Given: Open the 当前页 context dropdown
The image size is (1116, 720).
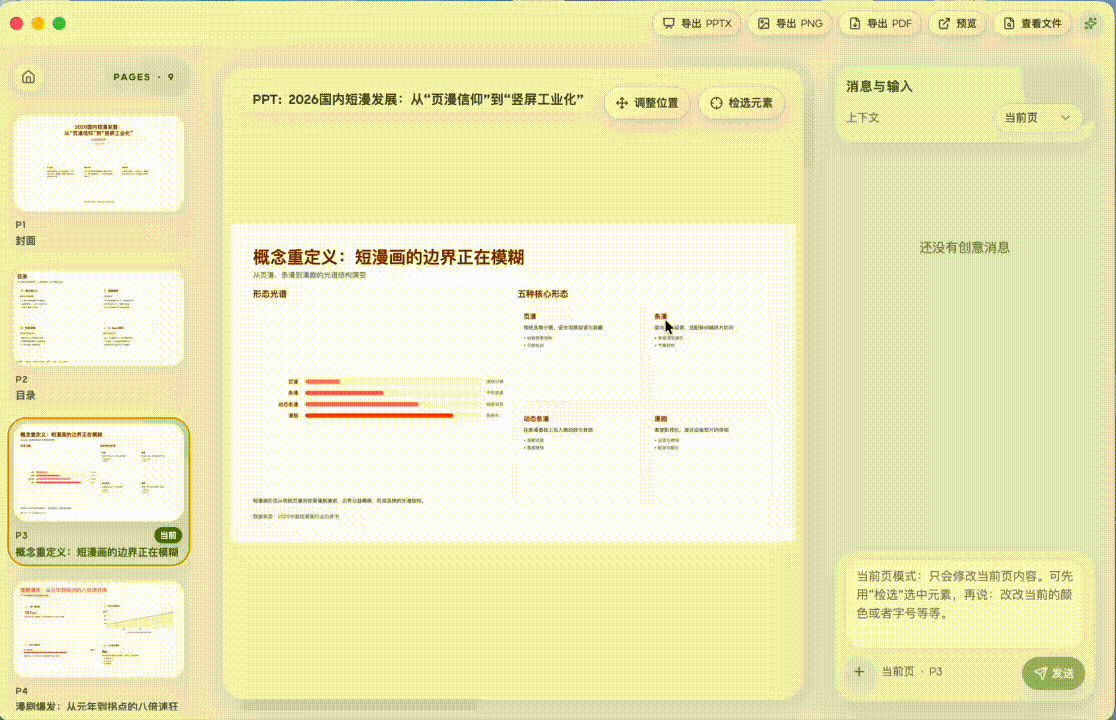Looking at the screenshot, I should [x=1037, y=118].
